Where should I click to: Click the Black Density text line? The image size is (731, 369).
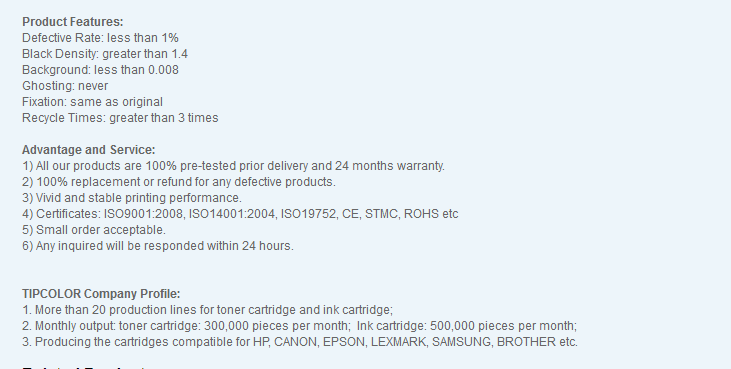click(105, 54)
